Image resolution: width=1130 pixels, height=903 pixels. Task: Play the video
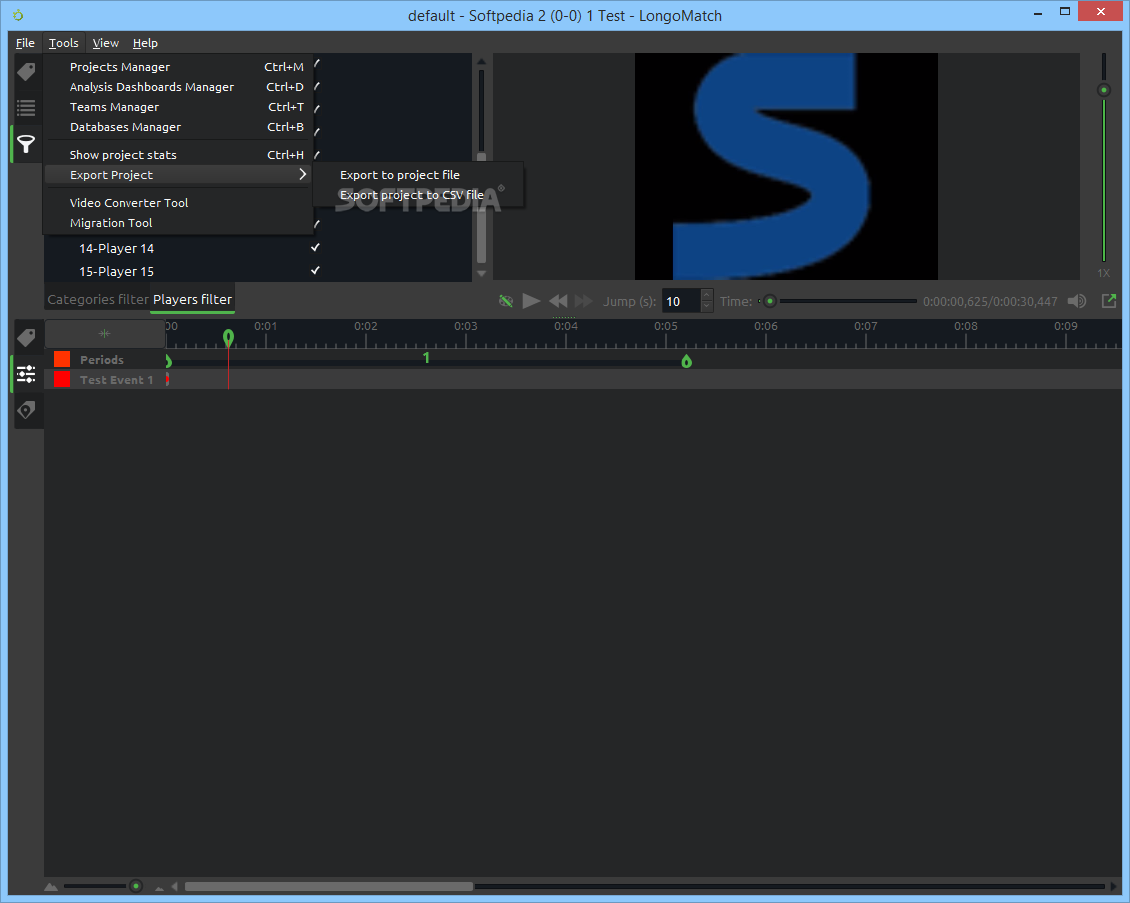[x=531, y=301]
